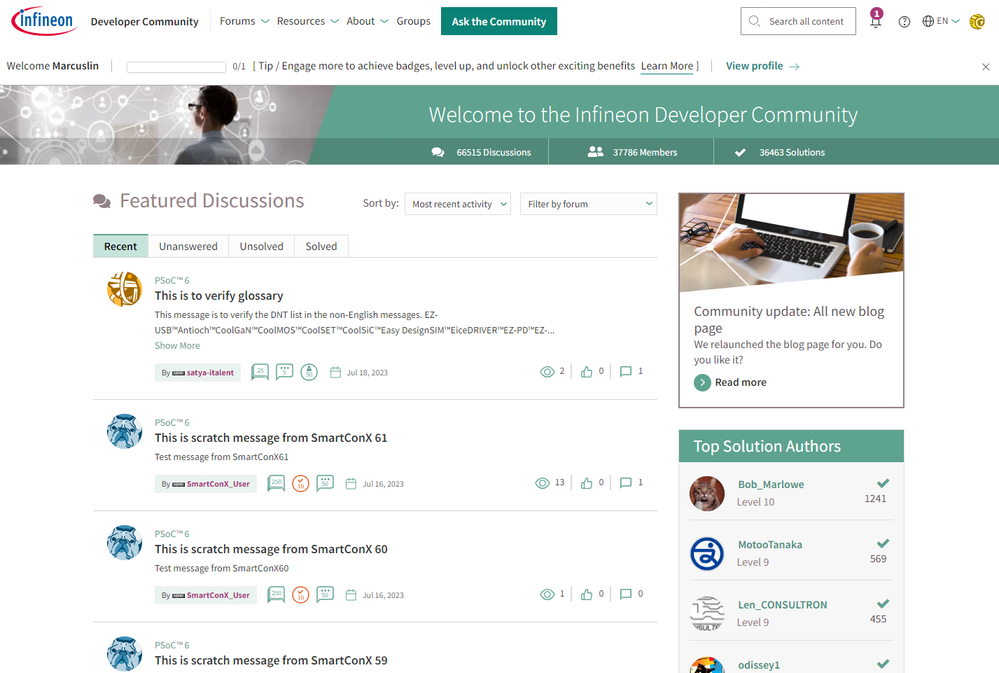Screen dimensions: 999x673
Task: Open the Groups menu item
Action: (x=413, y=21)
